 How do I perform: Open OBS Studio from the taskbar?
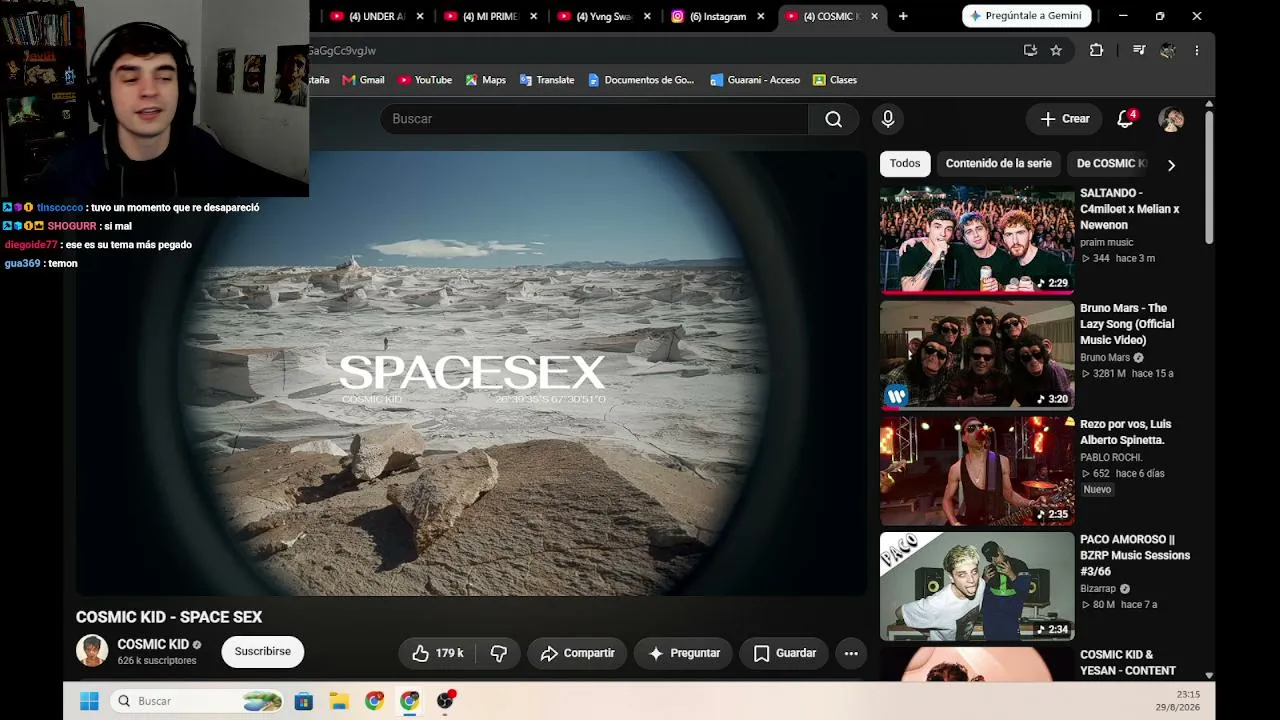[x=445, y=701]
